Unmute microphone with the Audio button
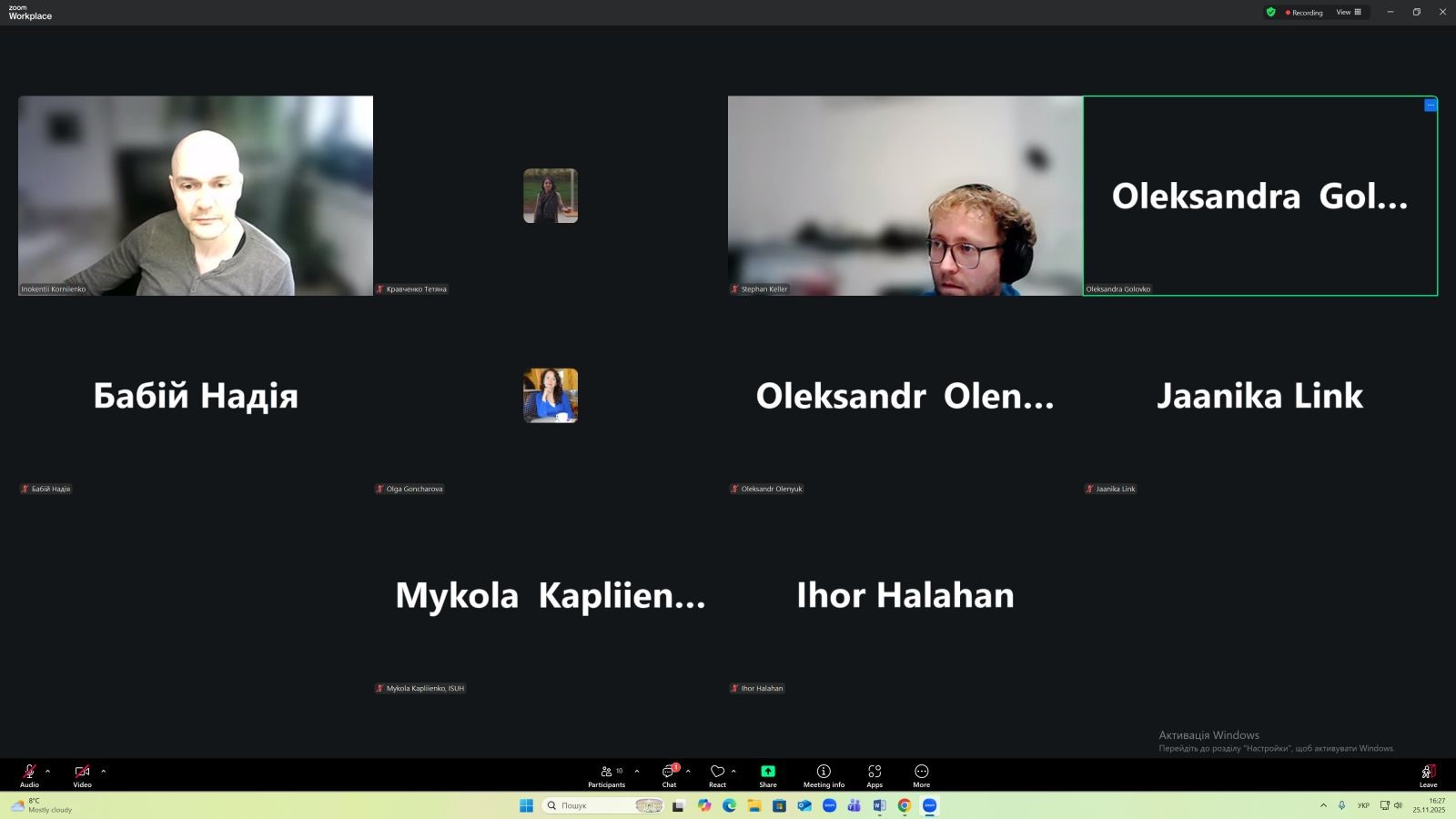Viewport: 1456px width, 819px height. pos(29,774)
